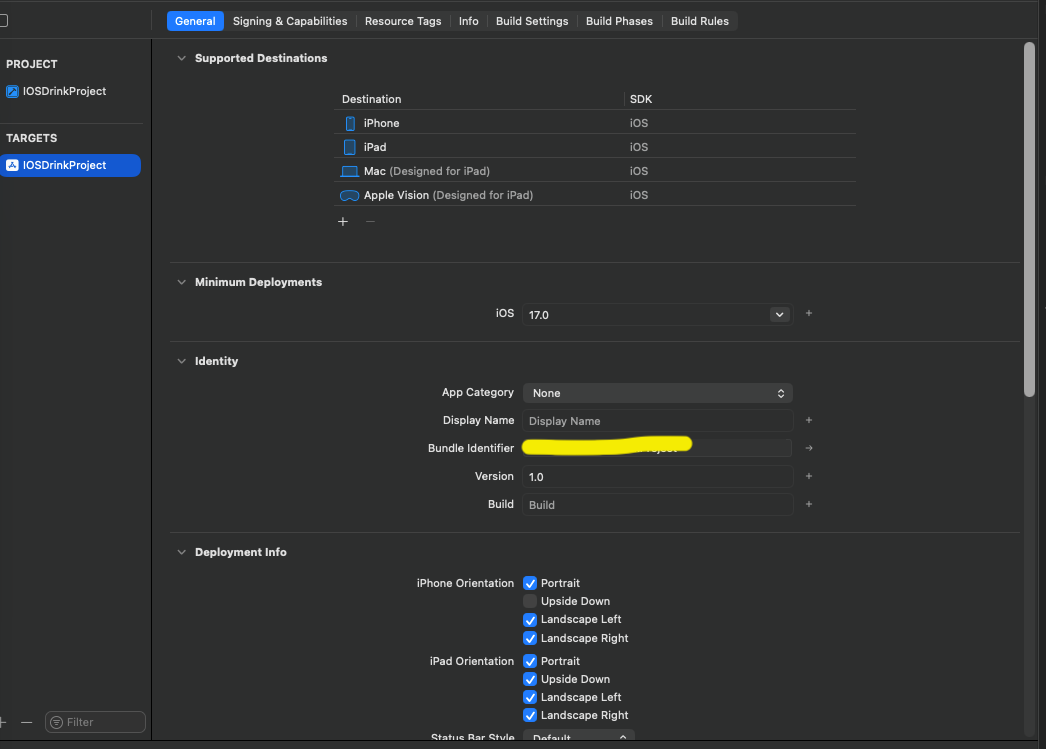
Task: Switch to the General tab
Action: pos(195,21)
